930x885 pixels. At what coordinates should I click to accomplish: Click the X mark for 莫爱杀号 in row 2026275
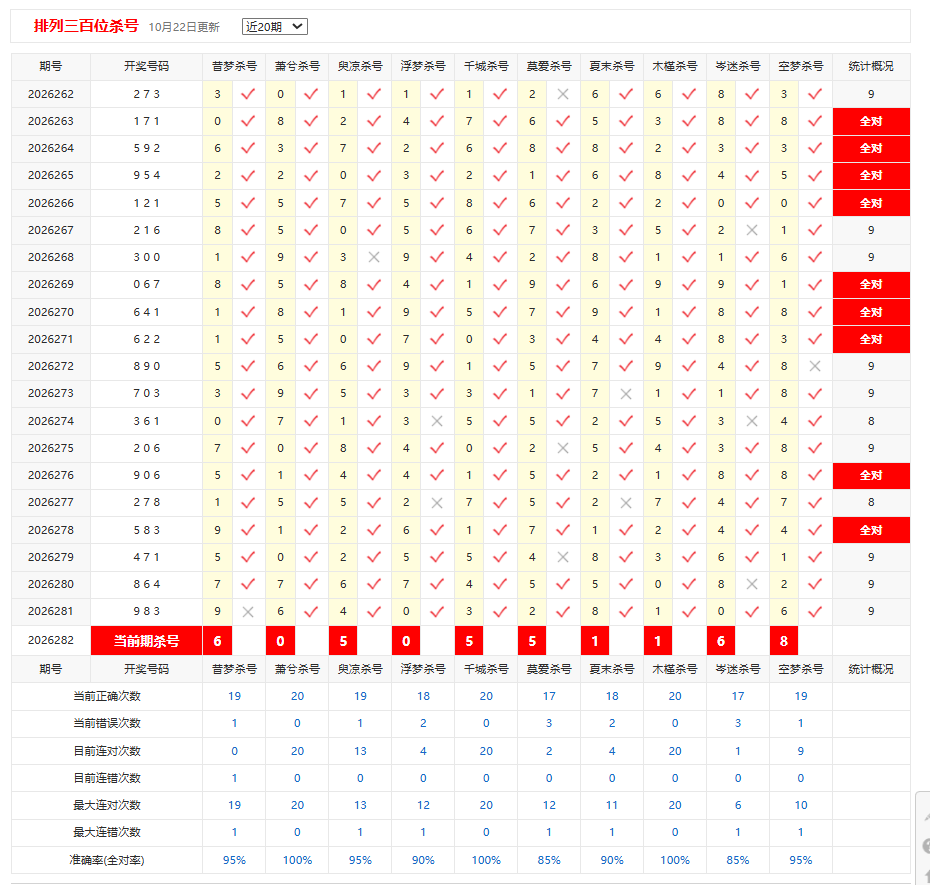tap(563, 448)
